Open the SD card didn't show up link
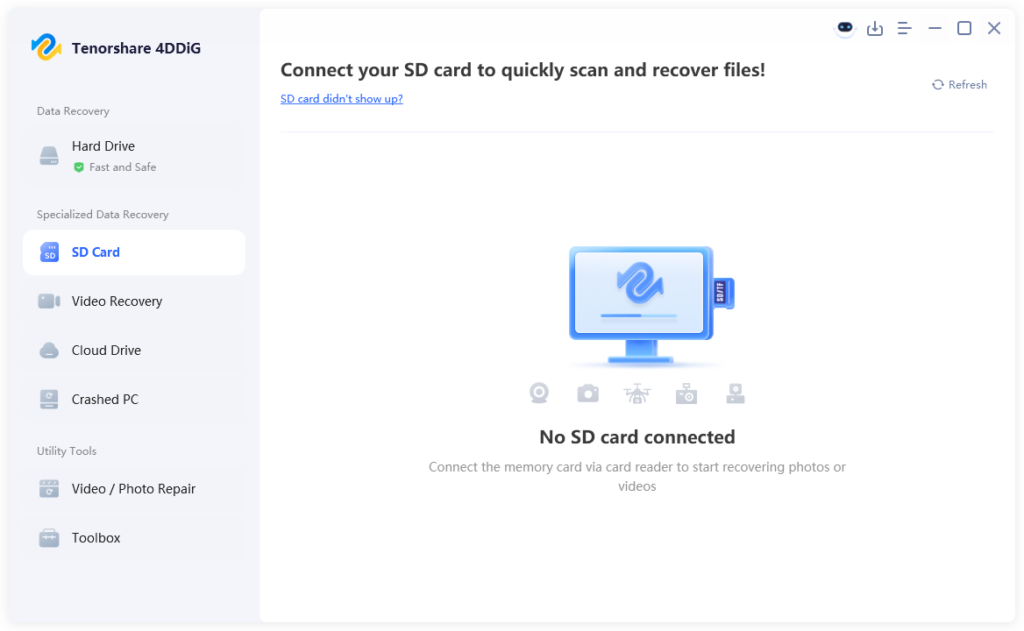The height and width of the screenshot is (631, 1024). pos(341,98)
